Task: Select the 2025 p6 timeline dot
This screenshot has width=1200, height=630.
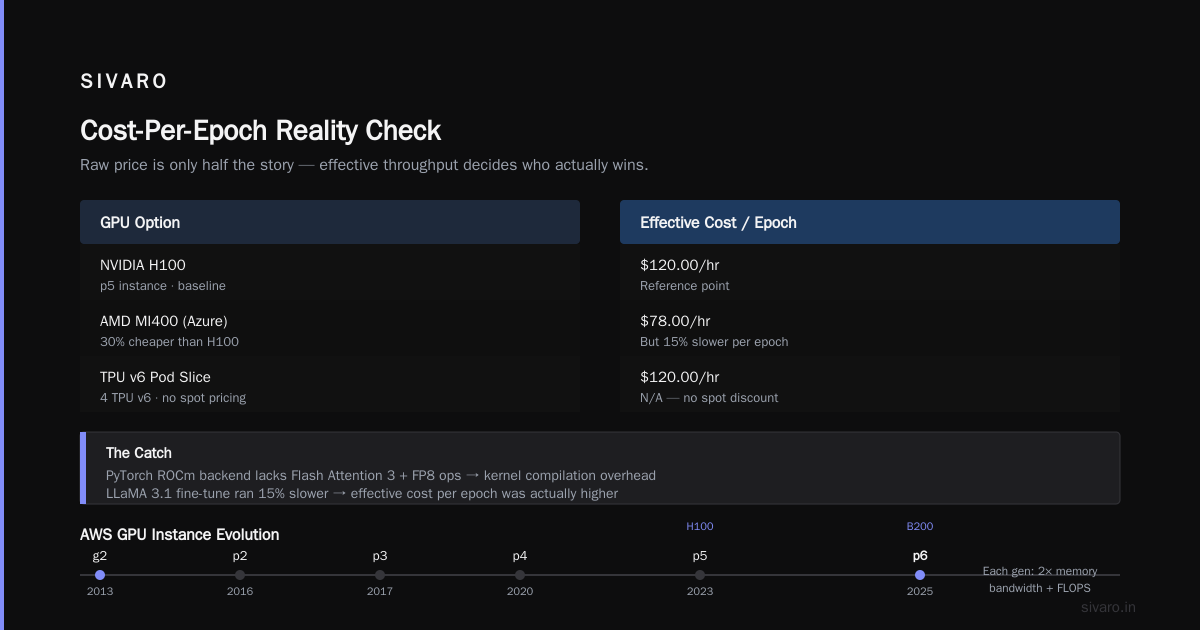Action: click(x=920, y=575)
